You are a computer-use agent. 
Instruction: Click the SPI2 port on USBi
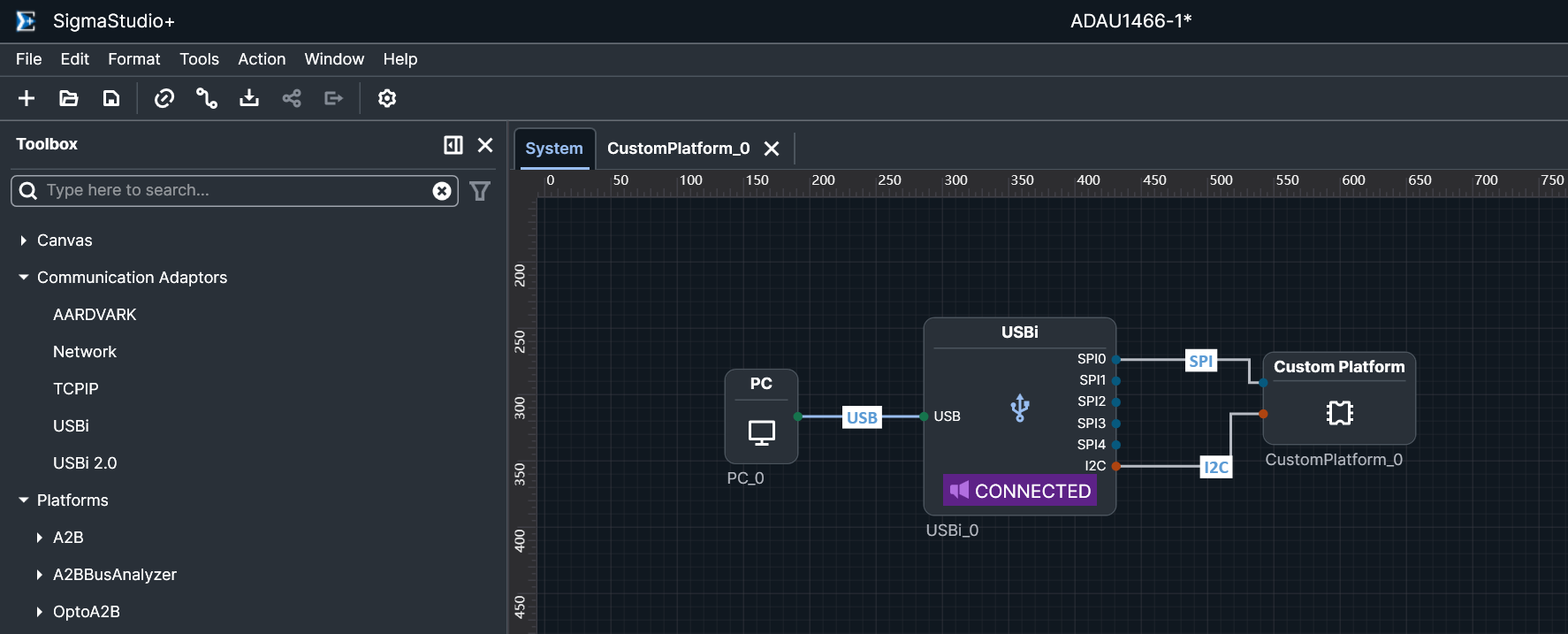coord(1116,401)
